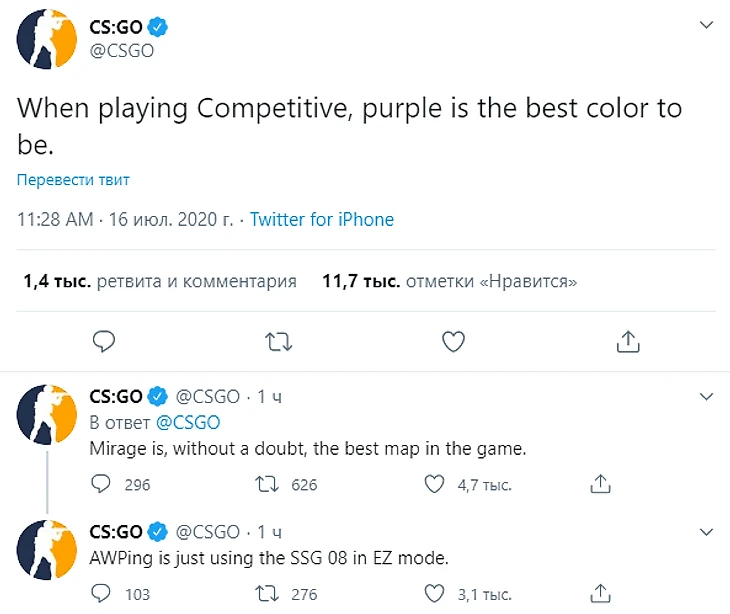Click the Перевести твит translate link
730x614 pixels.
coord(73,180)
